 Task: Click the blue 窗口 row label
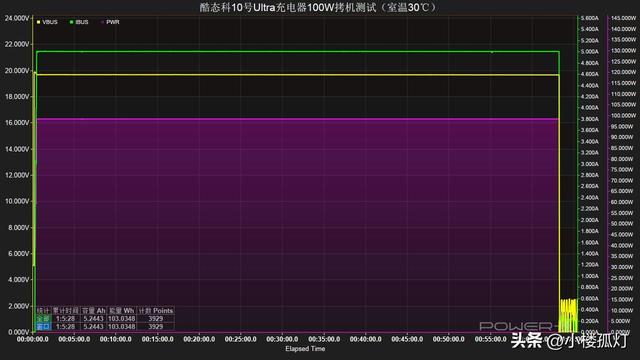coord(43,327)
